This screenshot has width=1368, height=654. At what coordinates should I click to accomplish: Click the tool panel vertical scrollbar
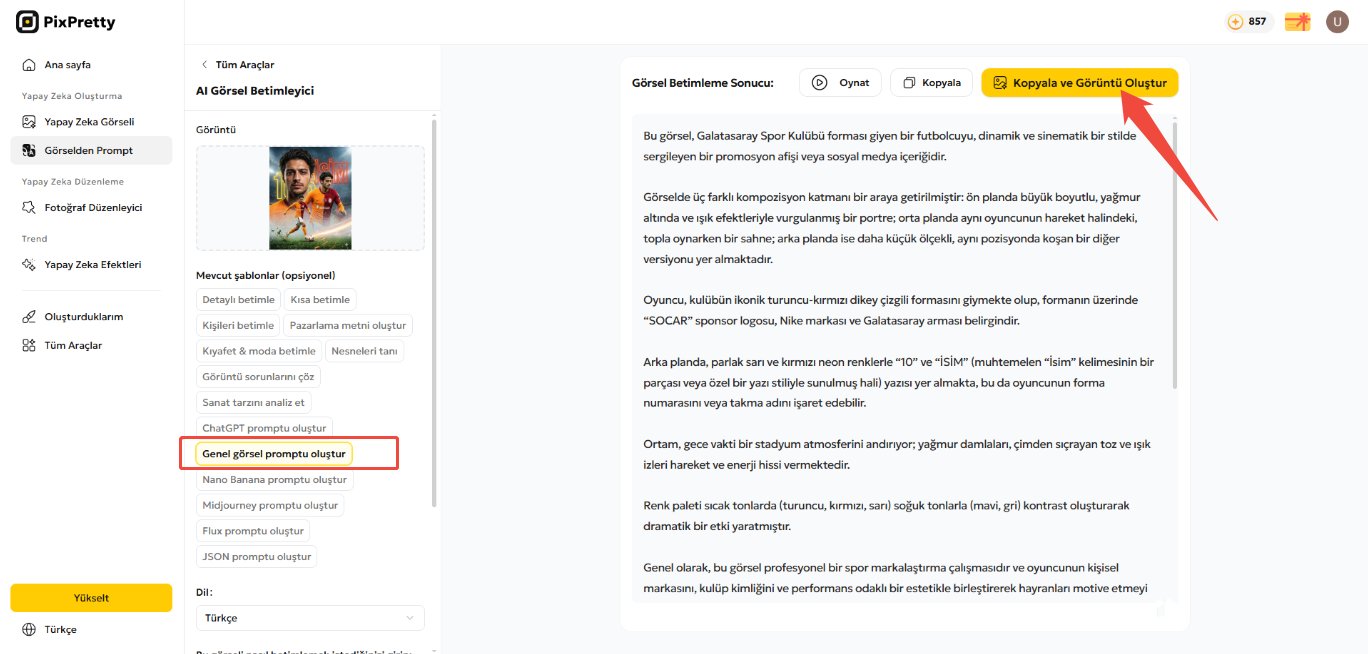[433, 312]
